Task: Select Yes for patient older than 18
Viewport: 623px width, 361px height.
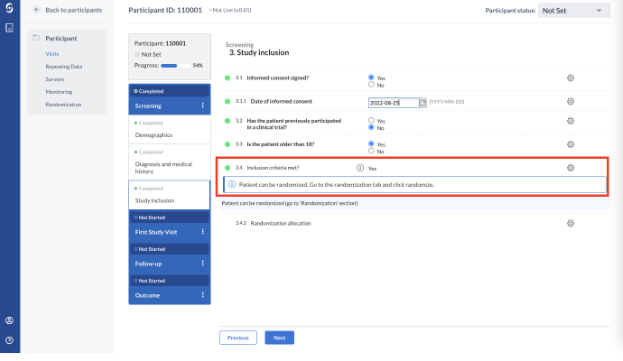Action: [x=371, y=144]
